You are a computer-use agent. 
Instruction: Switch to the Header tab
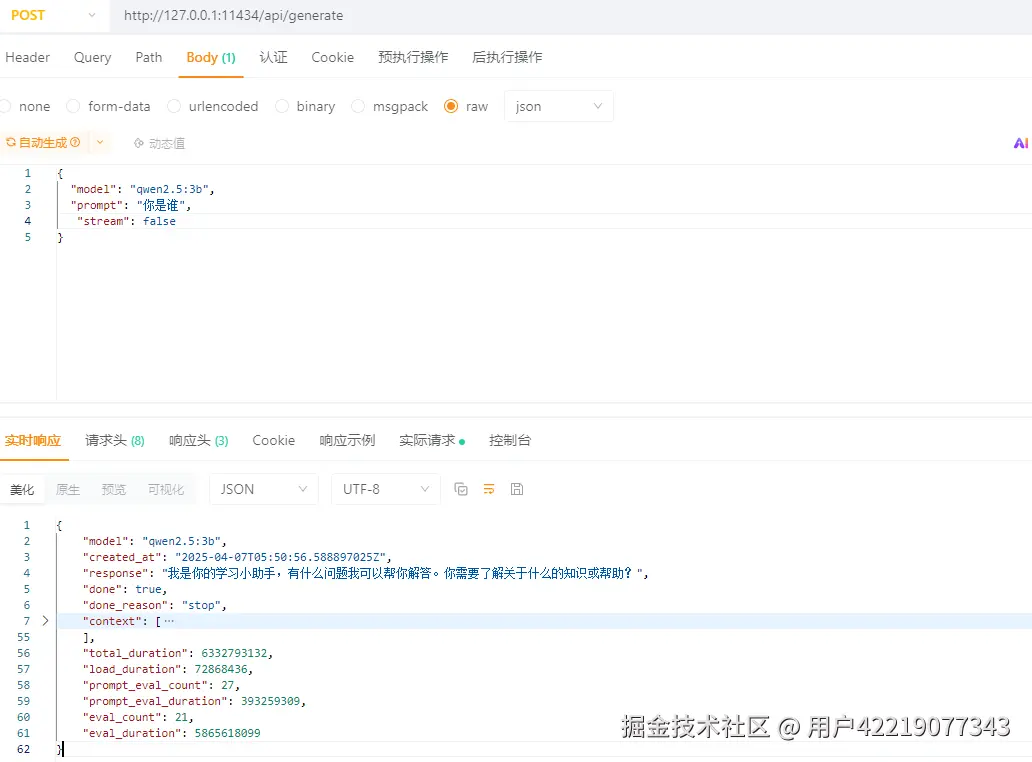[28, 57]
